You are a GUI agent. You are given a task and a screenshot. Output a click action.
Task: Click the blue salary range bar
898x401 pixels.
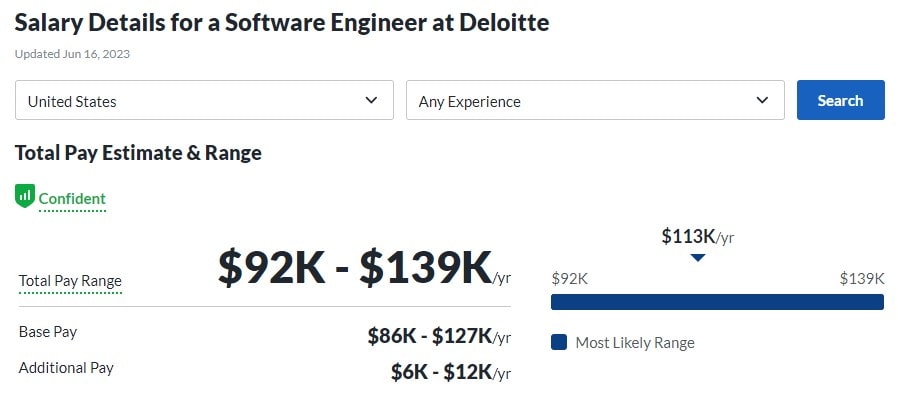tap(717, 302)
